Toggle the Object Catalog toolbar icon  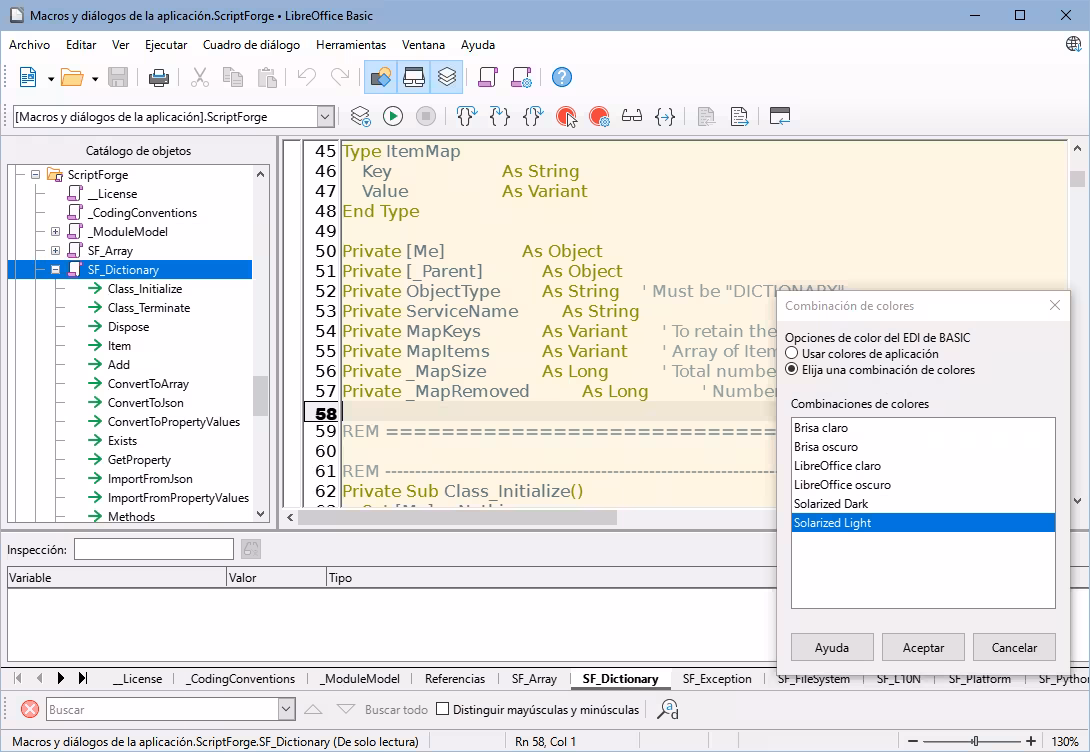381,77
